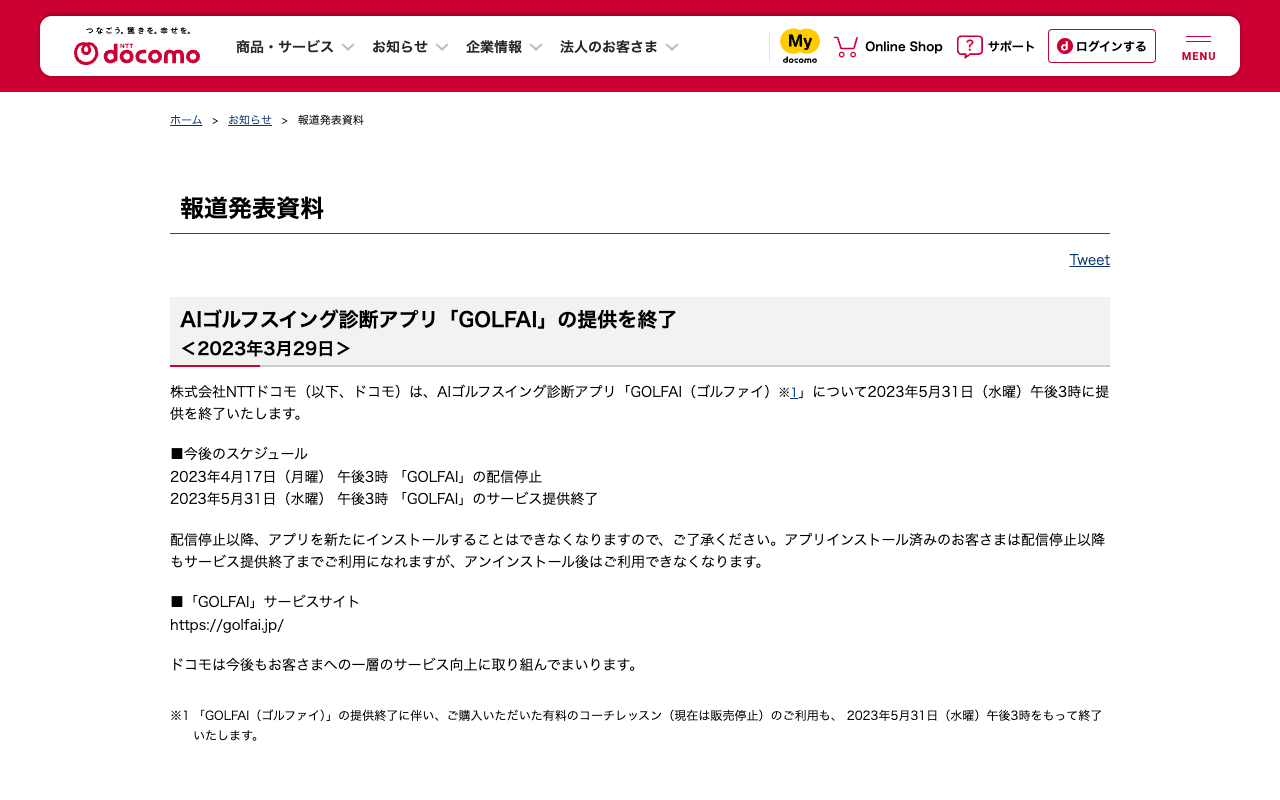
Task: Click the 2023年5月31日 サービス提供終了 schedule line
Action: coord(384,498)
